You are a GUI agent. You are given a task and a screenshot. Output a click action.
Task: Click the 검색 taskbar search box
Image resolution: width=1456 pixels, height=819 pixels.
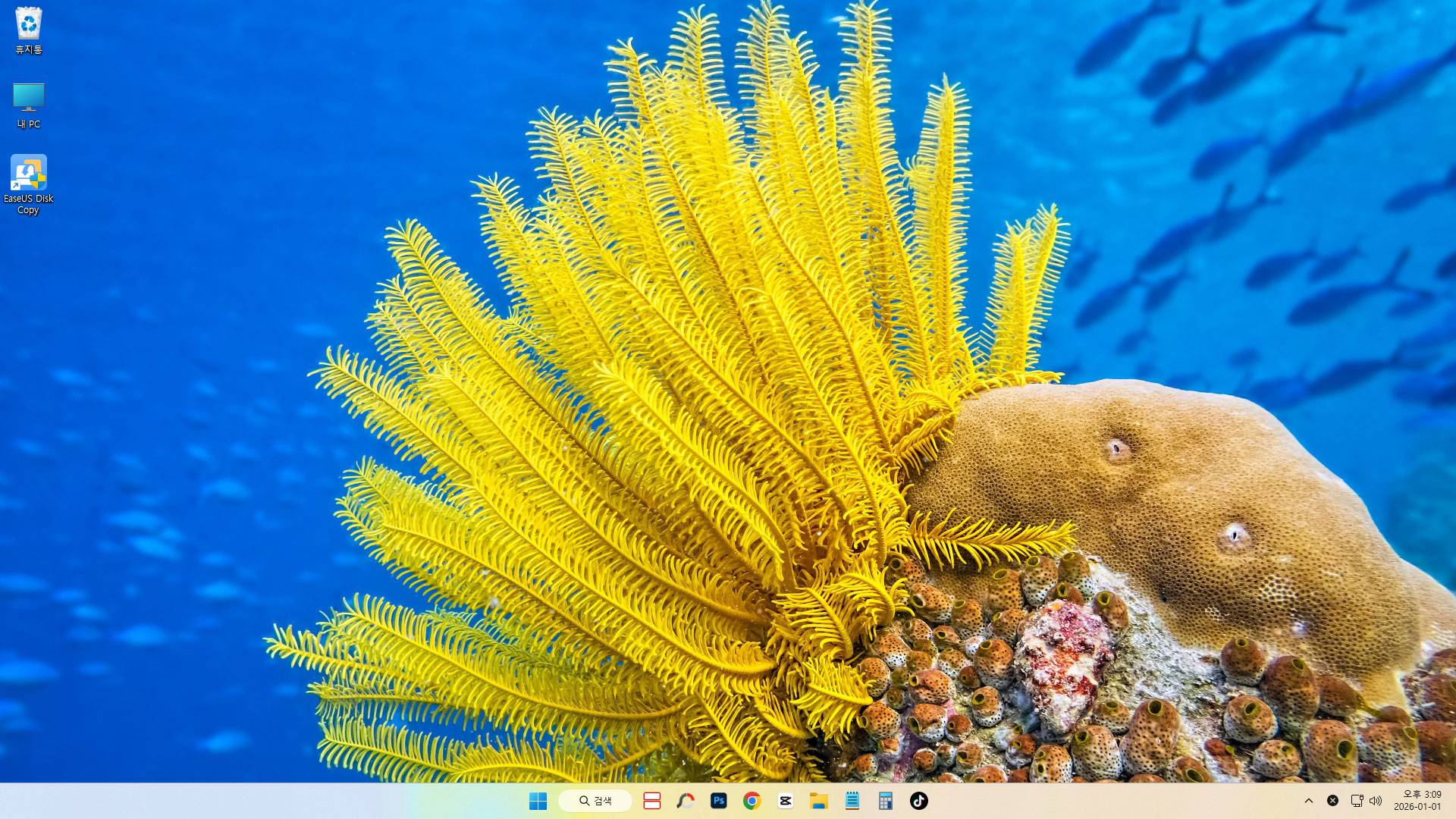point(595,801)
